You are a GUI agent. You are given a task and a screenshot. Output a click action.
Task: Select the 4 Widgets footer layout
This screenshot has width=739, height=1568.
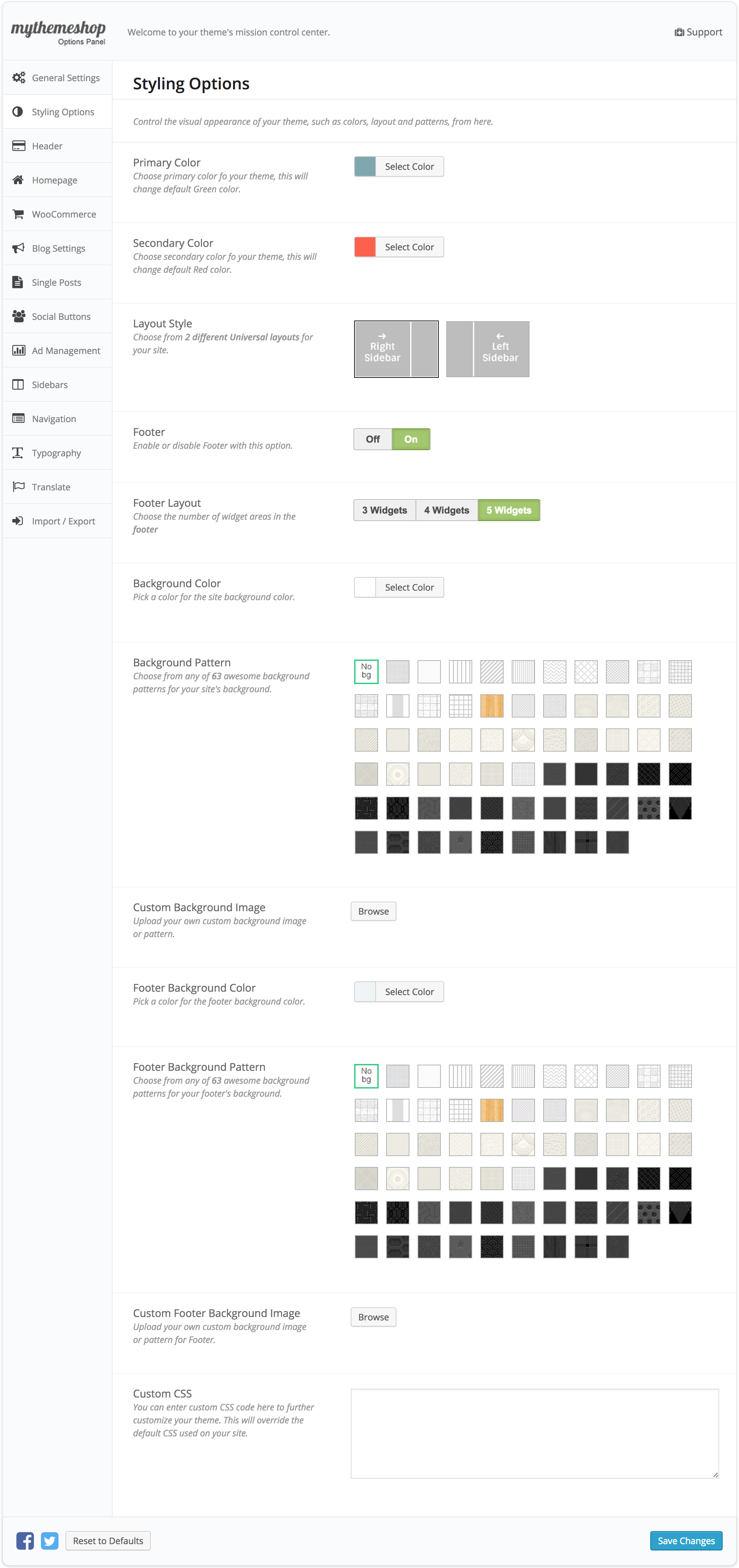(447, 510)
